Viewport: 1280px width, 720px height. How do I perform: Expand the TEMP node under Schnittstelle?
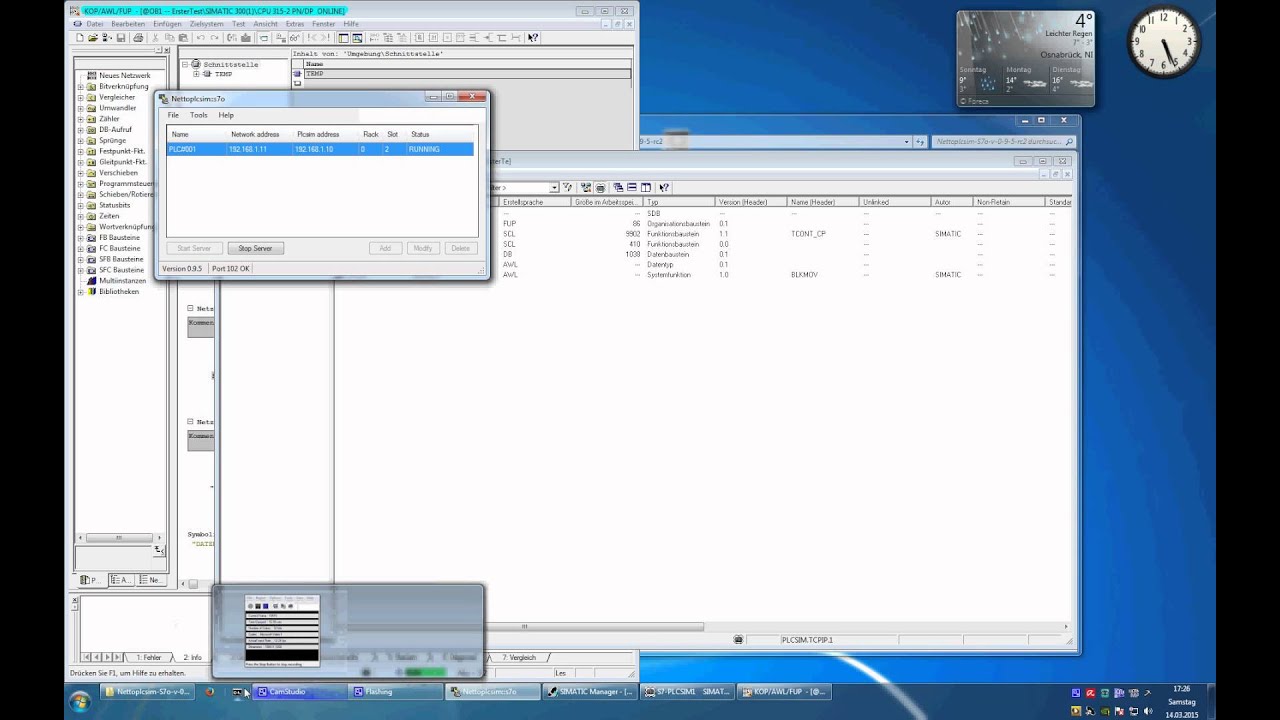pyautogui.click(x=196, y=74)
